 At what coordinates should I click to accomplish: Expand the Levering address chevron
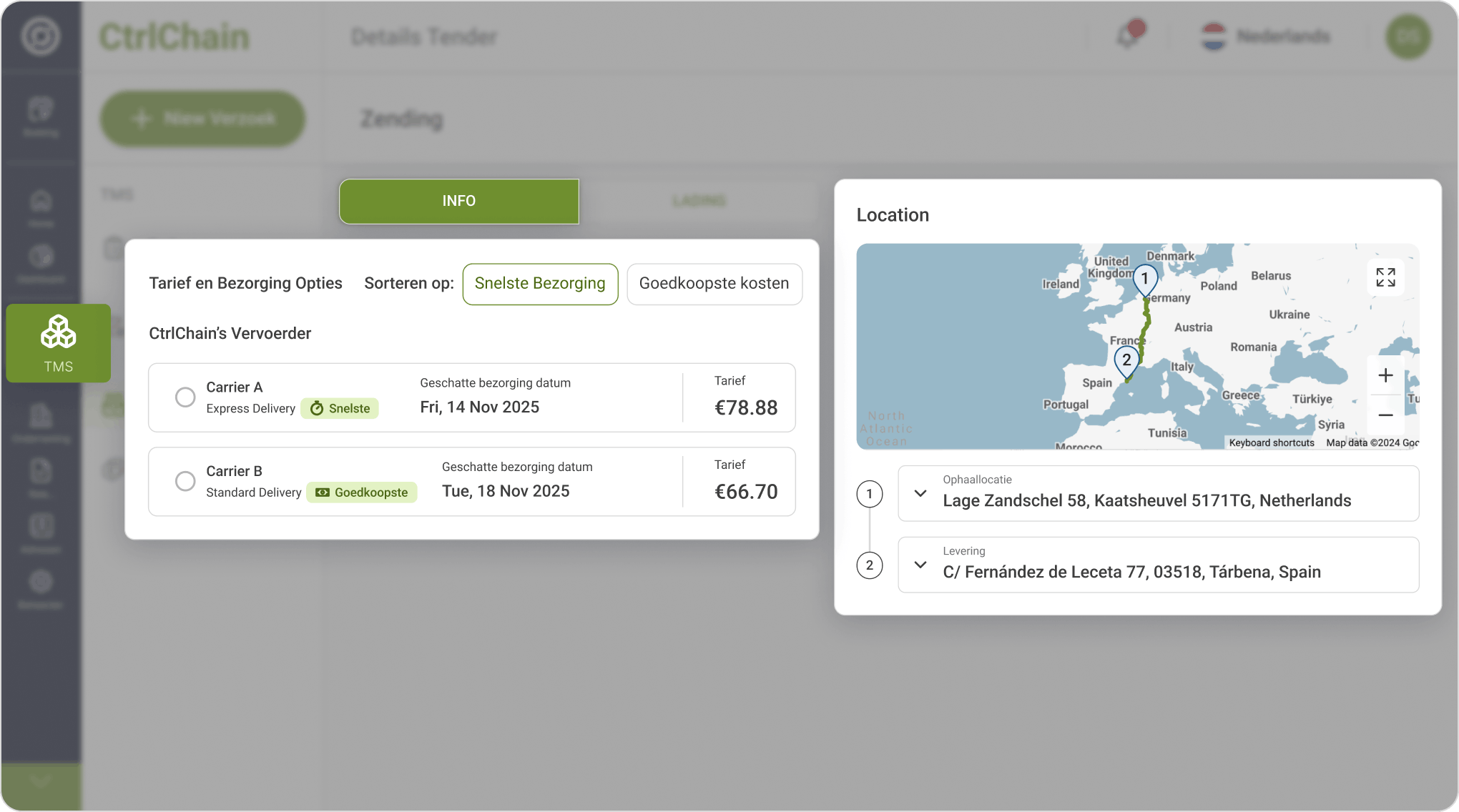click(x=920, y=565)
